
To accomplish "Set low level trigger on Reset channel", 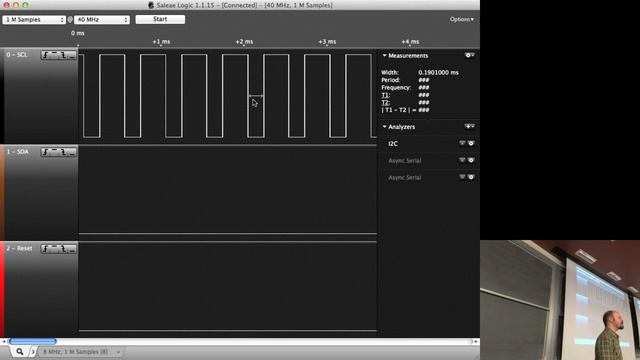I will (x=72, y=249).
